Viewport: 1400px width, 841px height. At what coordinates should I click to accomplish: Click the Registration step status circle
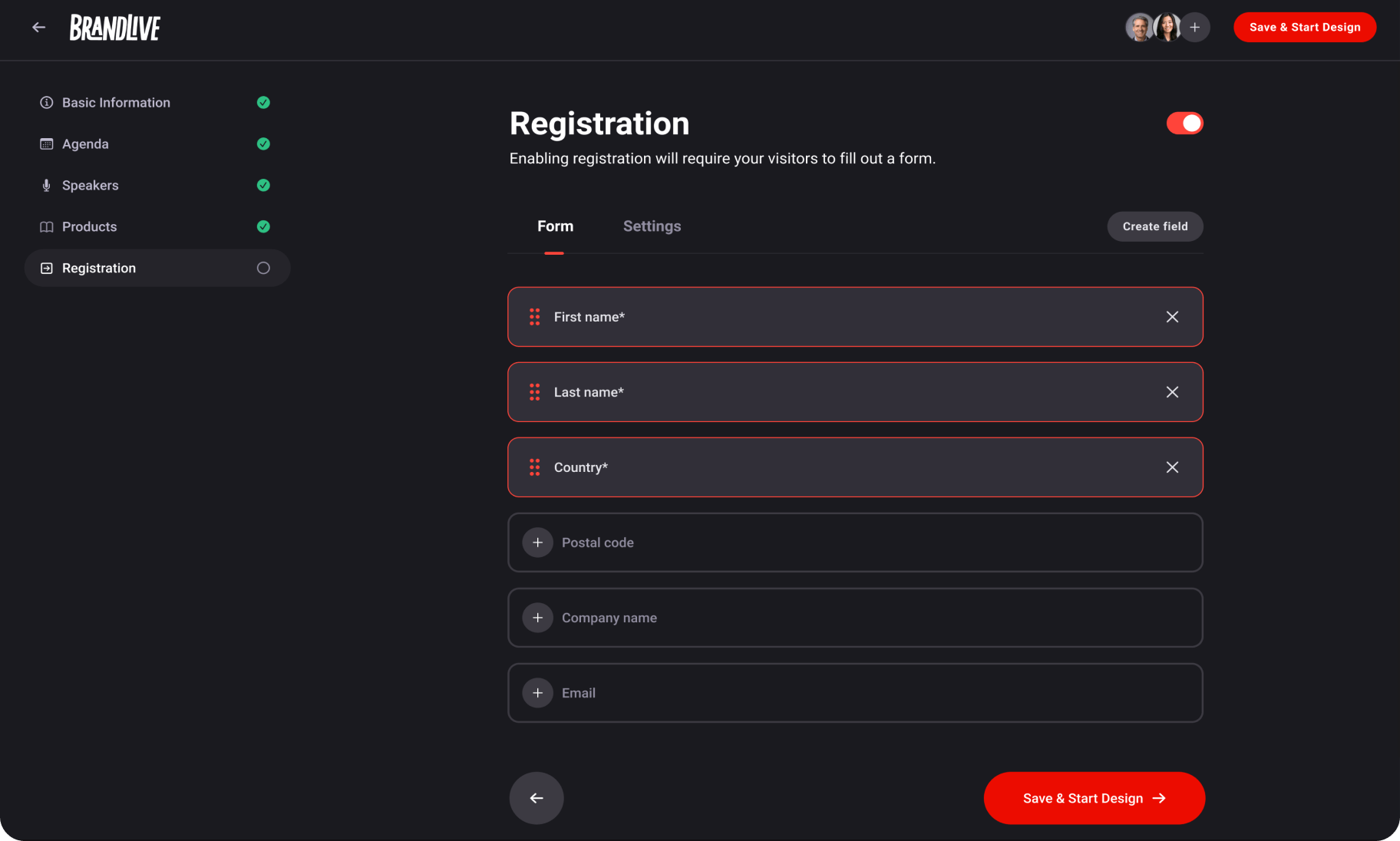(x=263, y=268)
